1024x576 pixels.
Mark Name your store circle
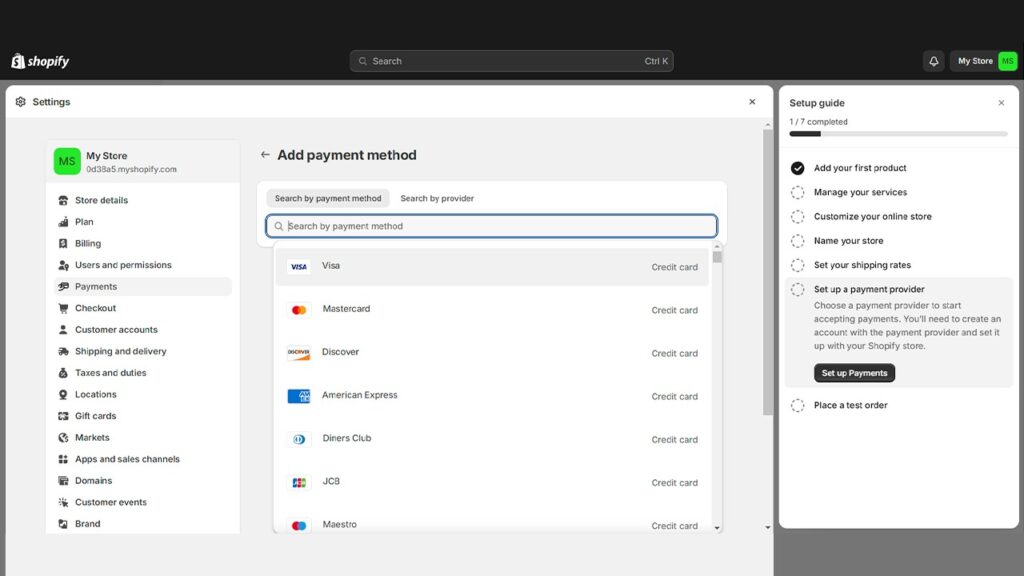point(797,240)
